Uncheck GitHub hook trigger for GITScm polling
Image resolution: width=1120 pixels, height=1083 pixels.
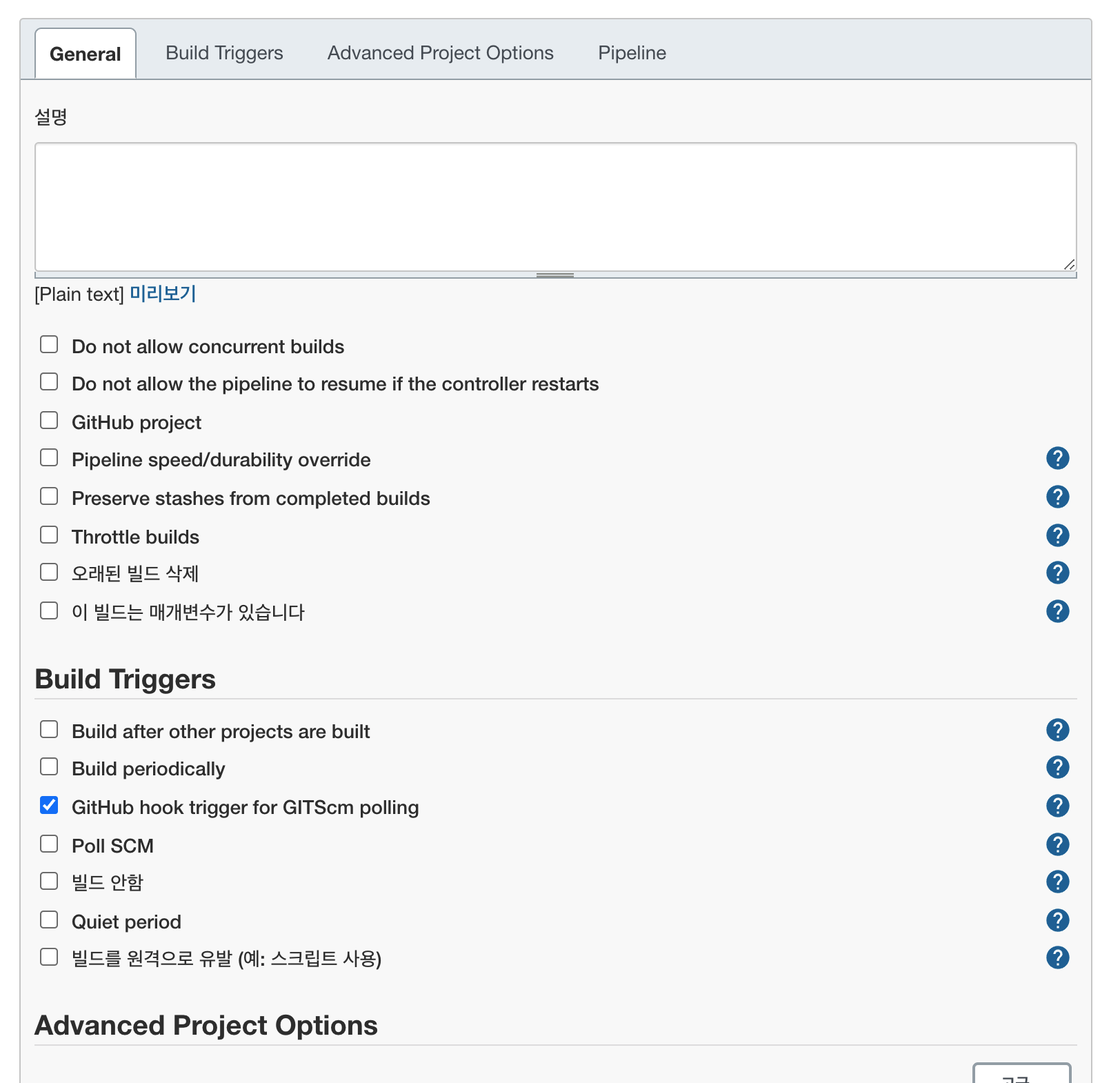[x=49, y=805]
